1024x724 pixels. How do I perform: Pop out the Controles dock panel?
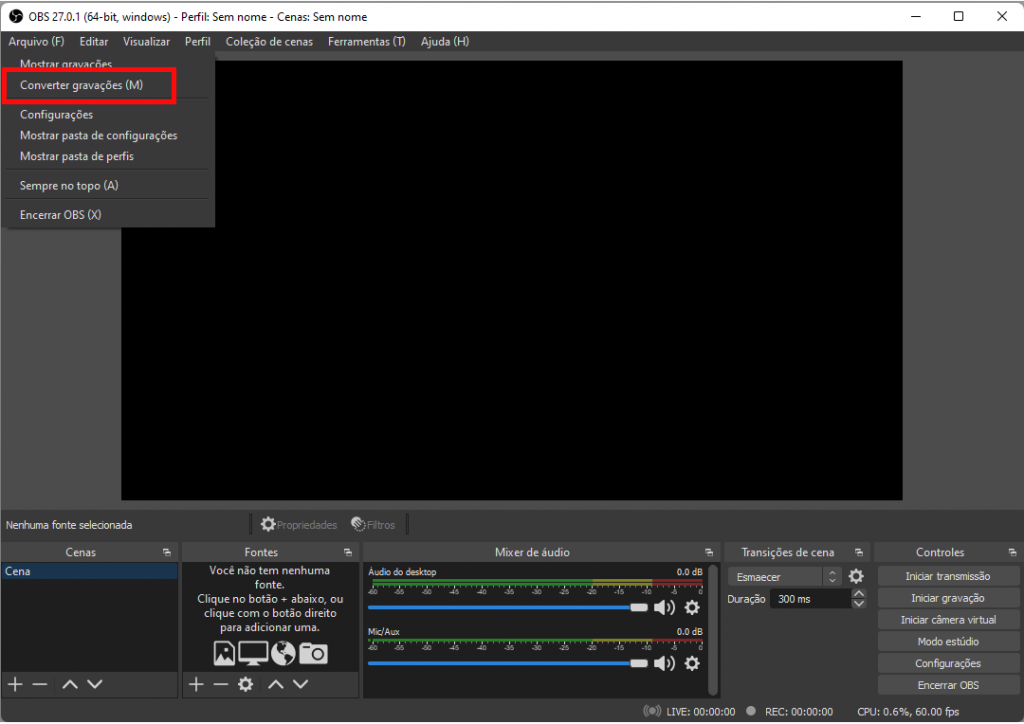(x=1012, y=553)
